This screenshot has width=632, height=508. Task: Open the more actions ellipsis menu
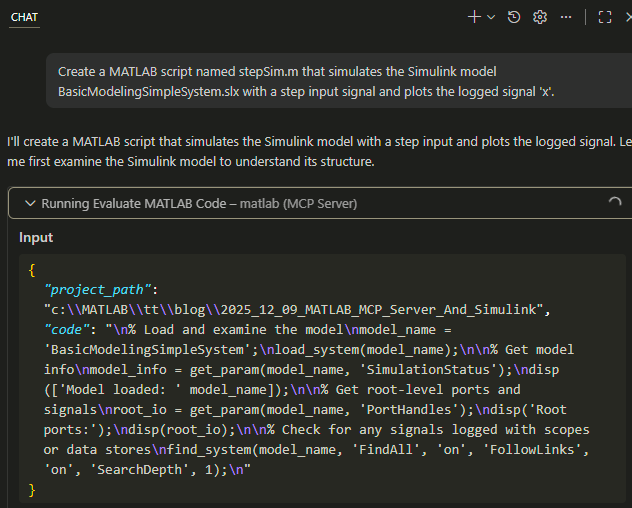566,17
